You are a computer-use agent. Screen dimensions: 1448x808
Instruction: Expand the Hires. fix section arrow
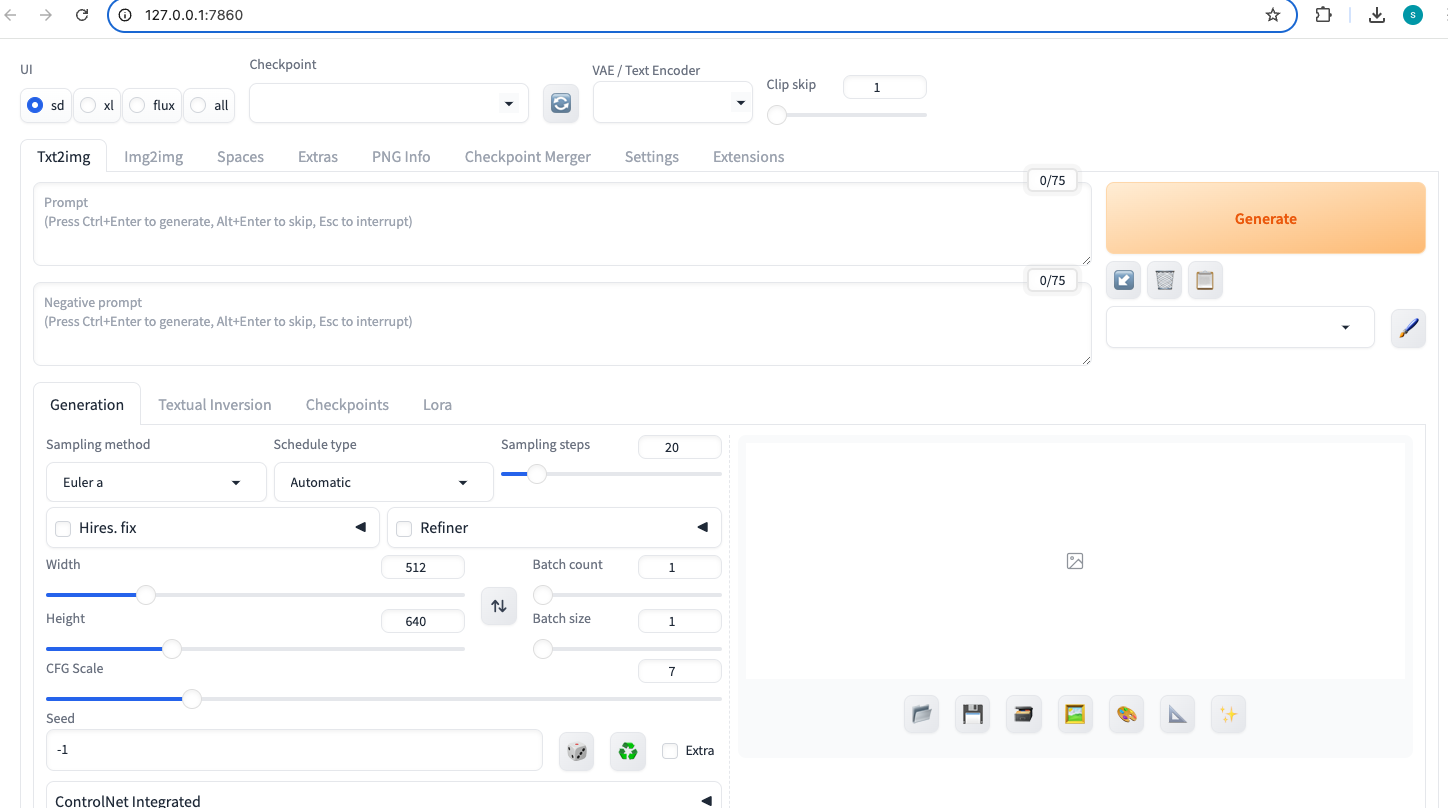pos(360,527)
